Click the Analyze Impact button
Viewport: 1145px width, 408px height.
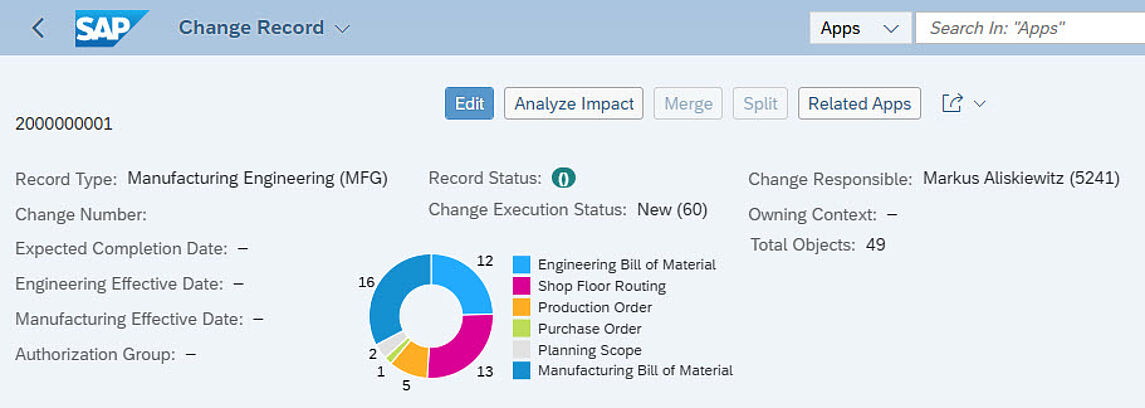pyautogui.click(x=574, y=104)
